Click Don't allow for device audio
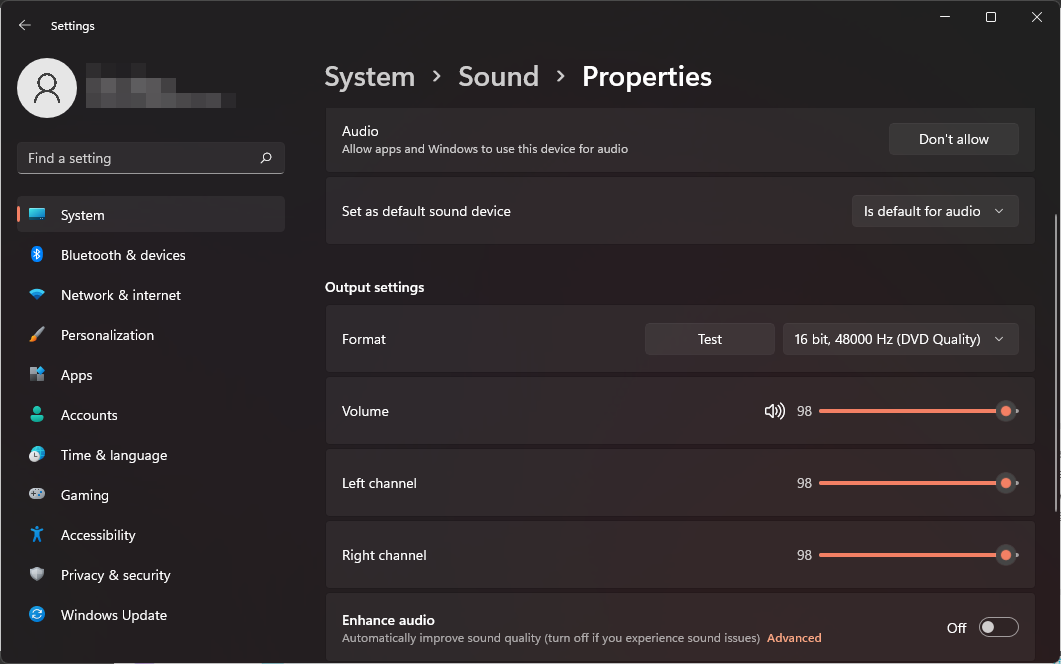 tap(952, 139)
